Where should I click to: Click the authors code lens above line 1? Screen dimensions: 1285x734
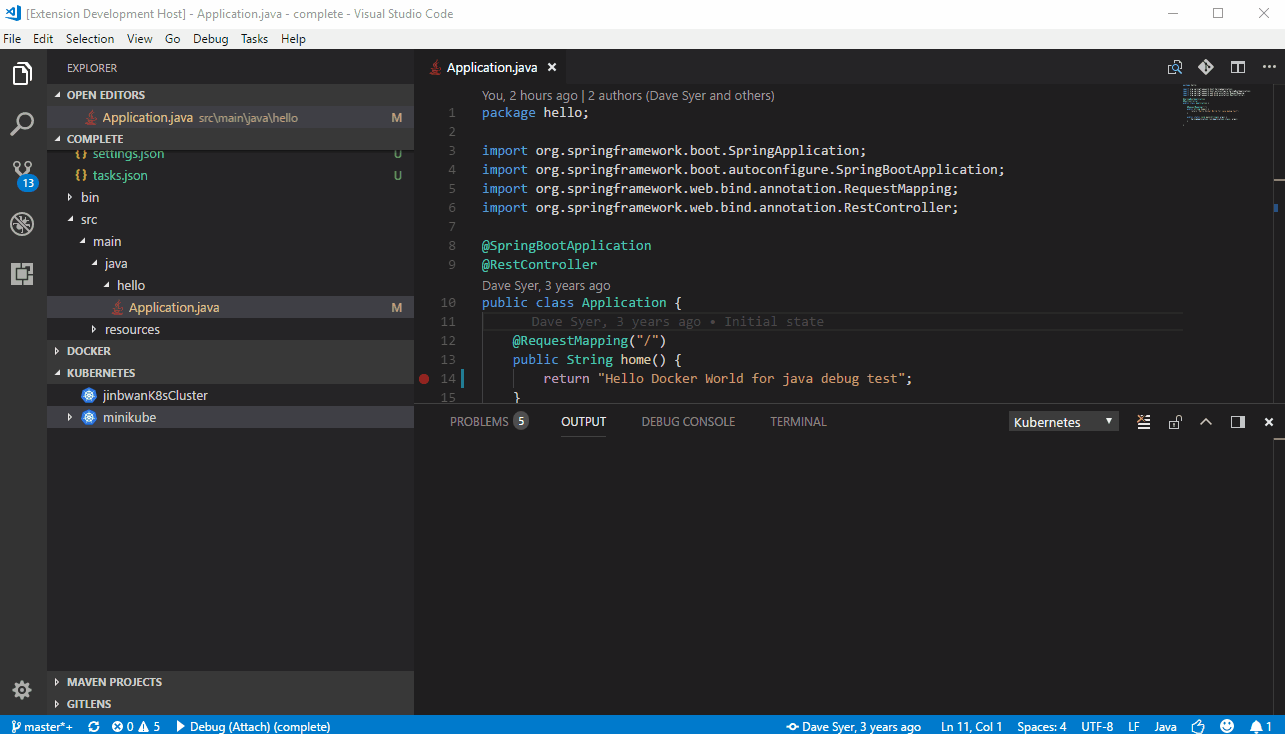(681, 96)
